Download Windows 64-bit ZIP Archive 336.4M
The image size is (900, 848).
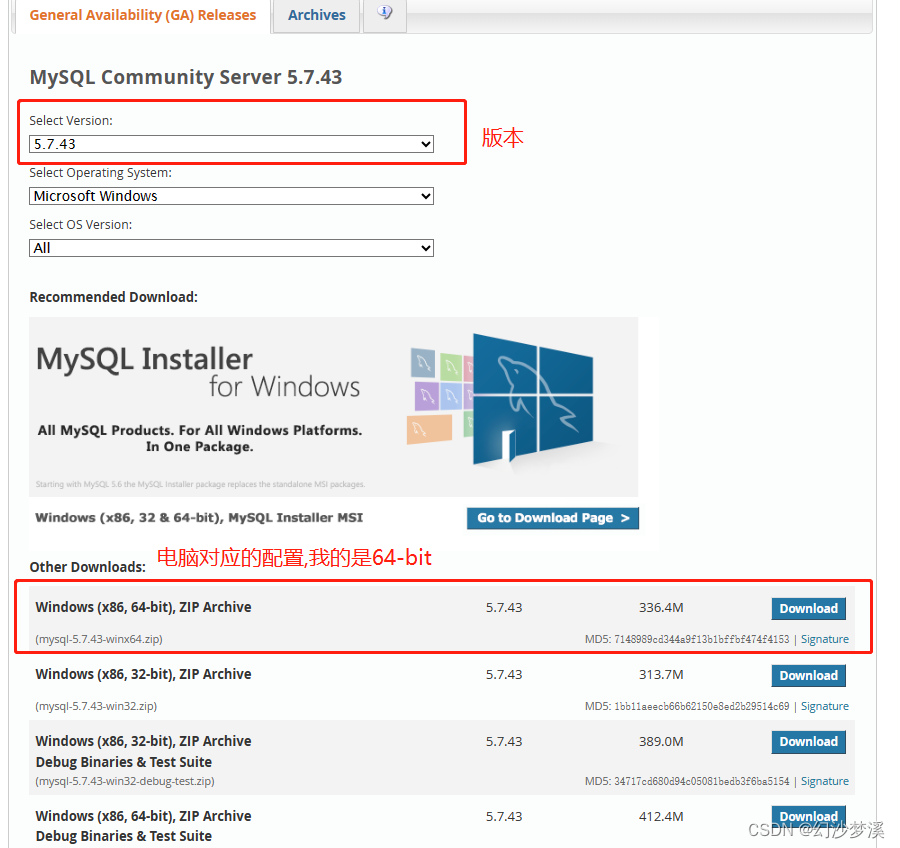[808, 609]
